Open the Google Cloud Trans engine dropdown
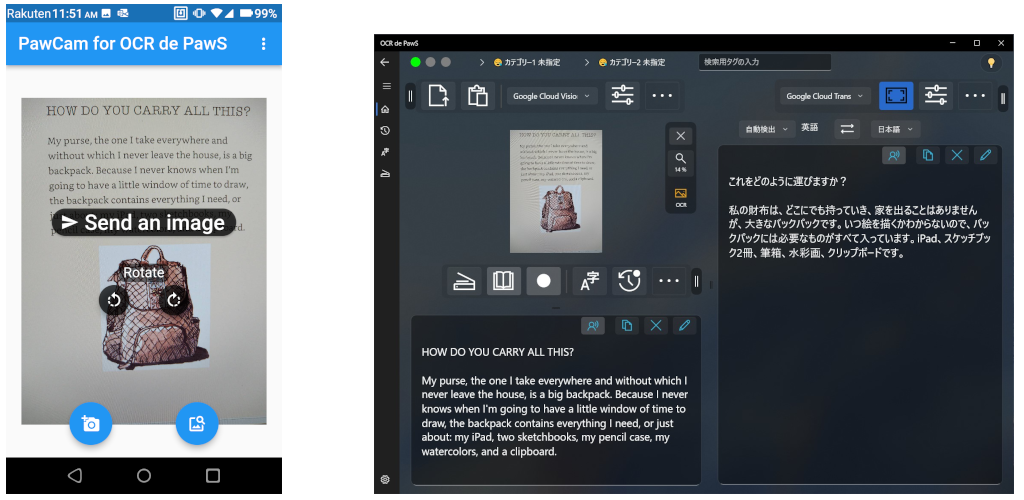The width and height of the screenshot is (1024, 500). pos(824,96)
